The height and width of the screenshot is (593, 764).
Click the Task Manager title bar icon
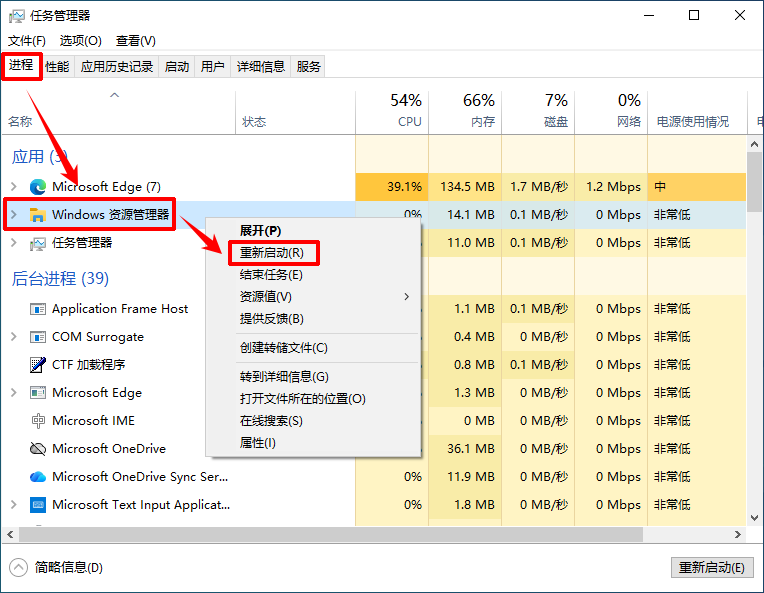pos(16,16)
